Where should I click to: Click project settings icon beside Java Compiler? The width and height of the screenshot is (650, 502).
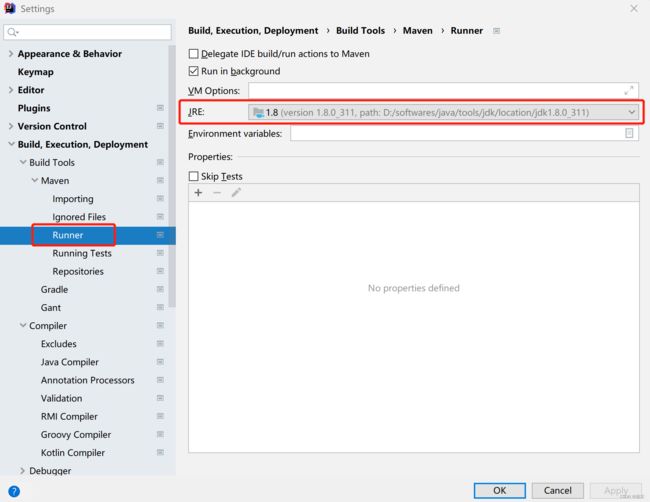click(160, 362)
